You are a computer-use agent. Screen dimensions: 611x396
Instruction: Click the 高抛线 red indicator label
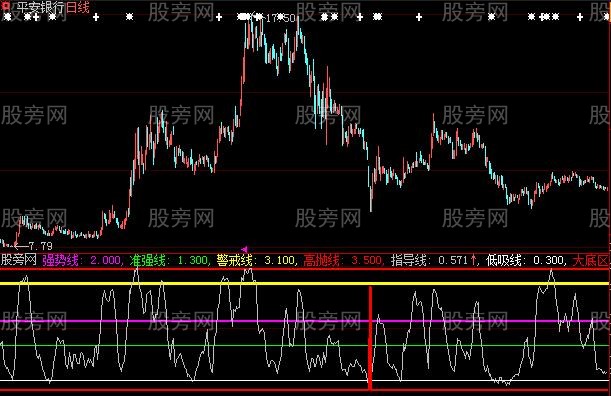point(322,260)
